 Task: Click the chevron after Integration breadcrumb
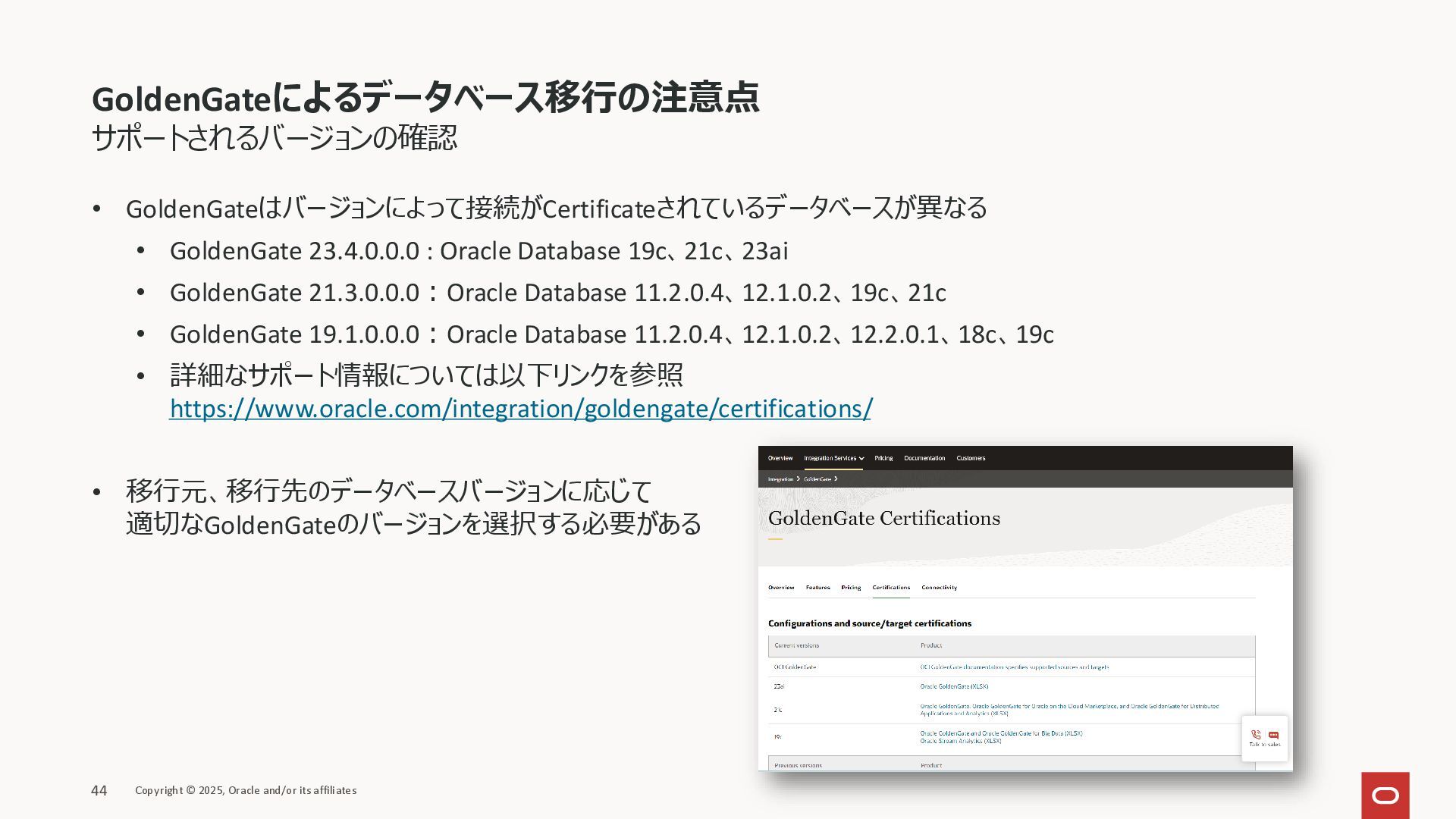(x=799, y=479)
